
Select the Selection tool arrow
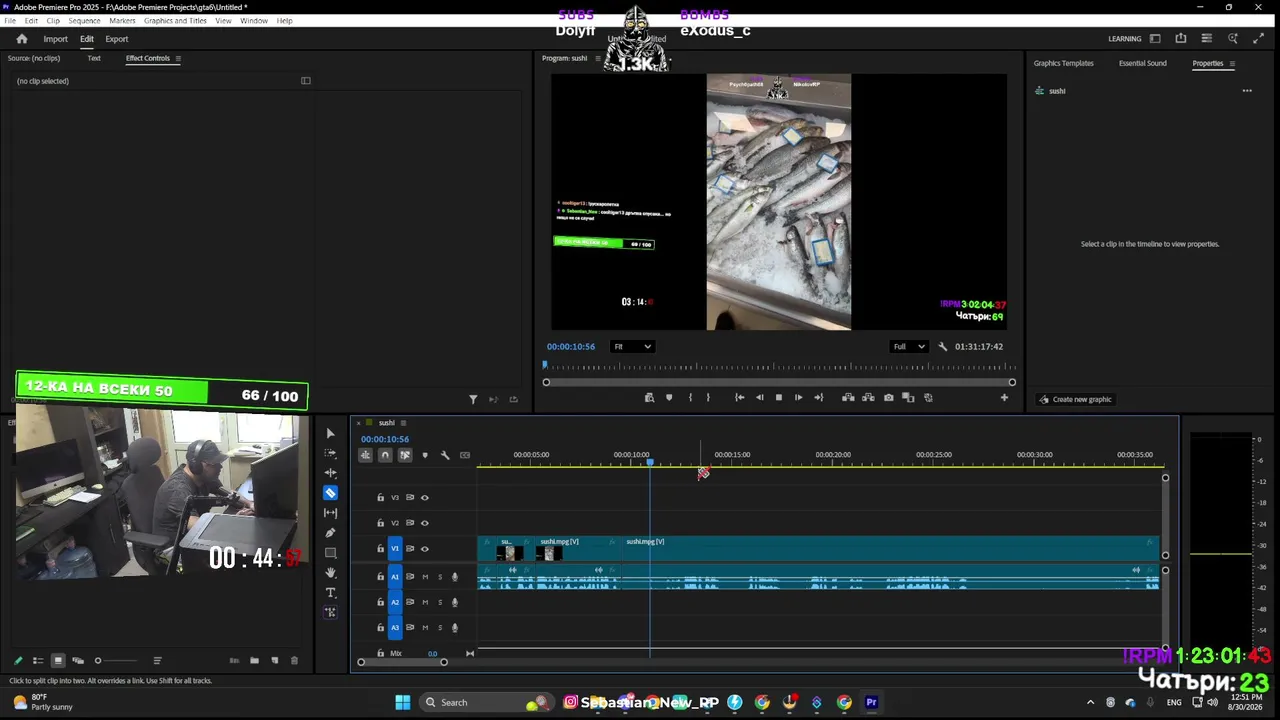(x=330, y=433)
